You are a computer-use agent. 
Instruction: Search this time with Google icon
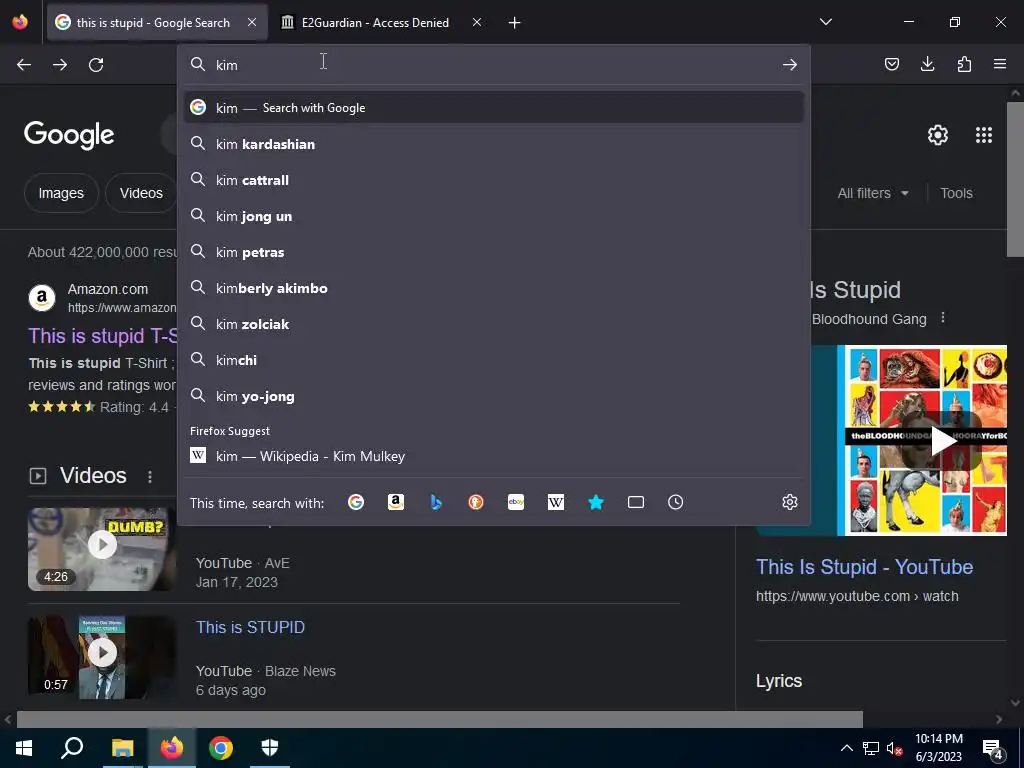[356, 502]
